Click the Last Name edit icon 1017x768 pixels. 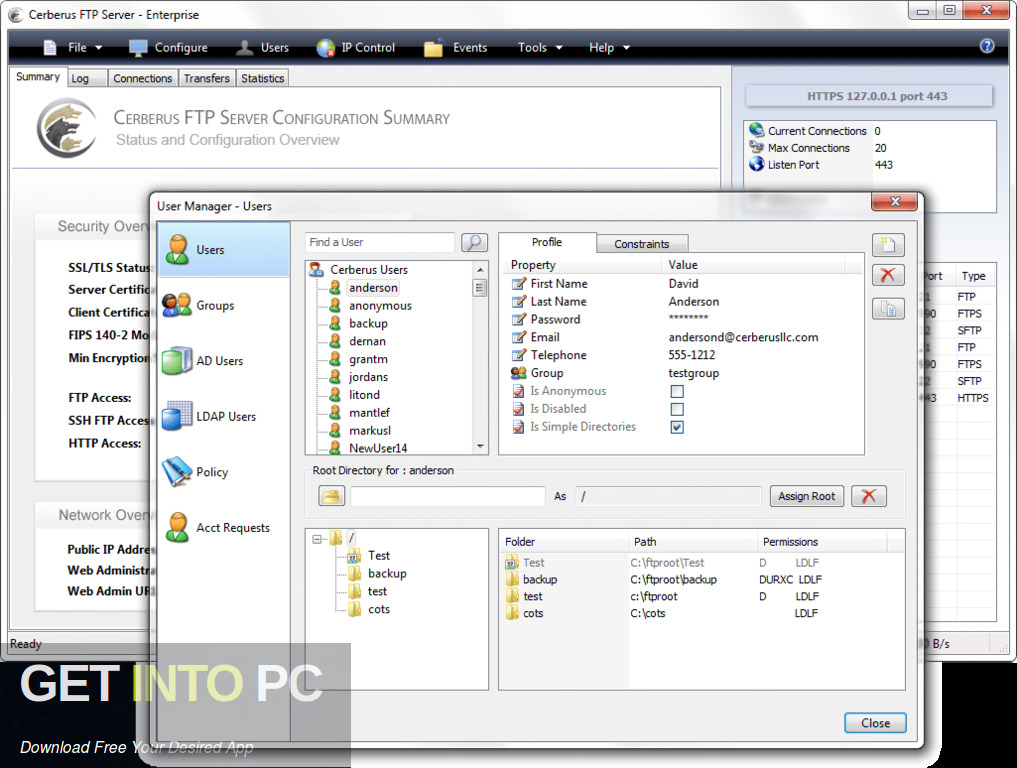tap(519, 302)
